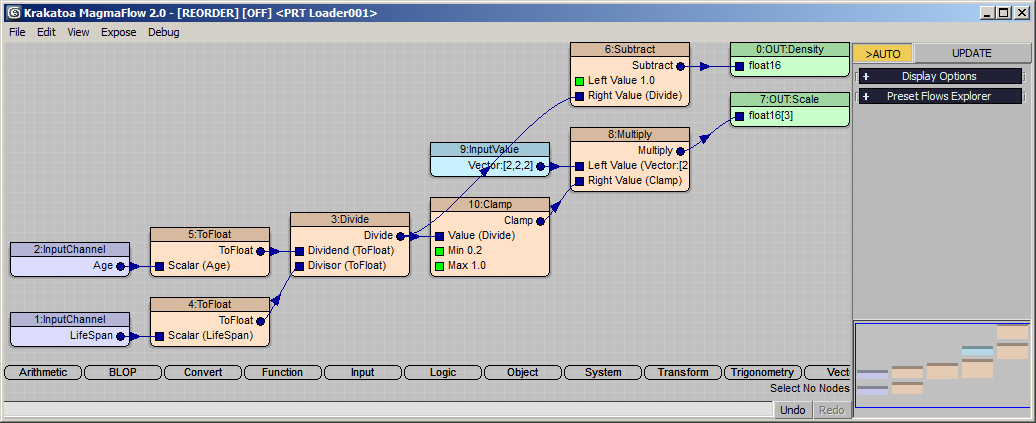
Task: Open the File menu
Action: [17, 32]
